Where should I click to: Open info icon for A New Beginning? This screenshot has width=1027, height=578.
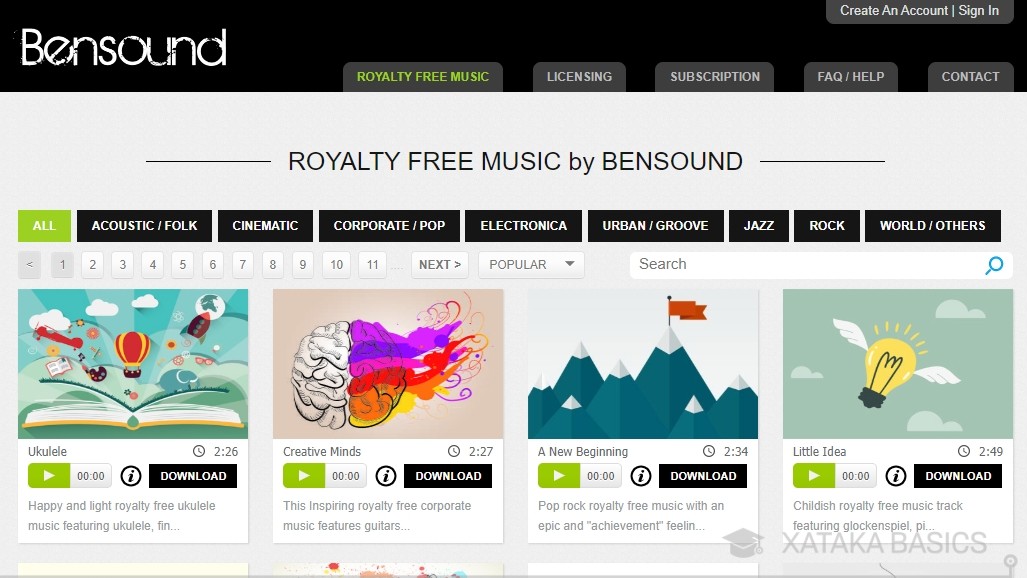641,476
